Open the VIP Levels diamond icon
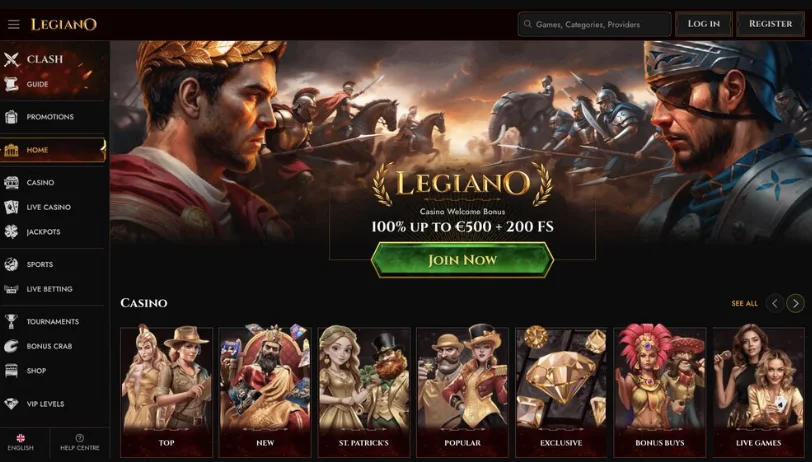This screenshot has height=462, width=812. 11,403
